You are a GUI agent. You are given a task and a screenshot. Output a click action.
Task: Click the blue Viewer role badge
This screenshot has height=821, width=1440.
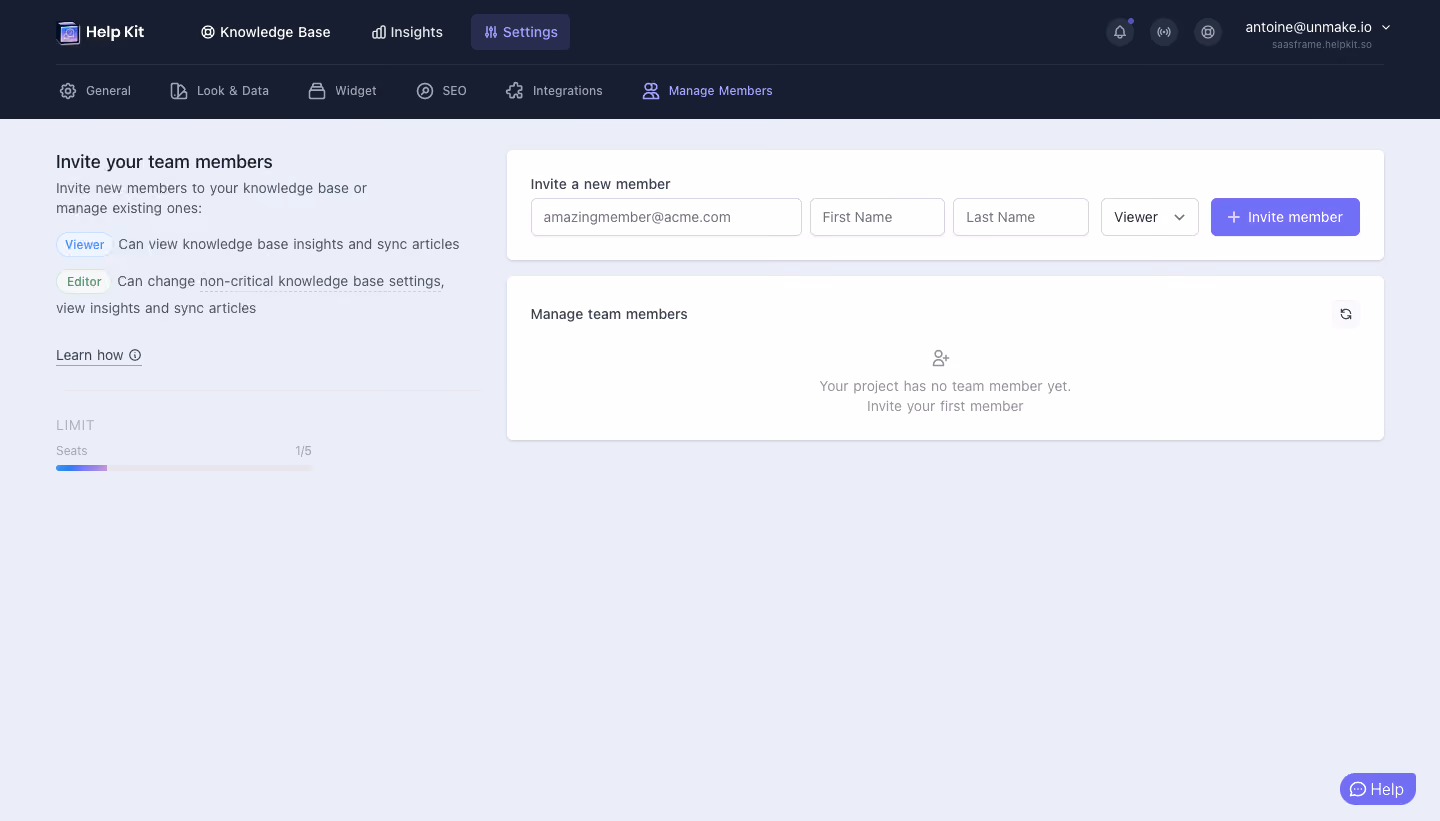(85, 244)
